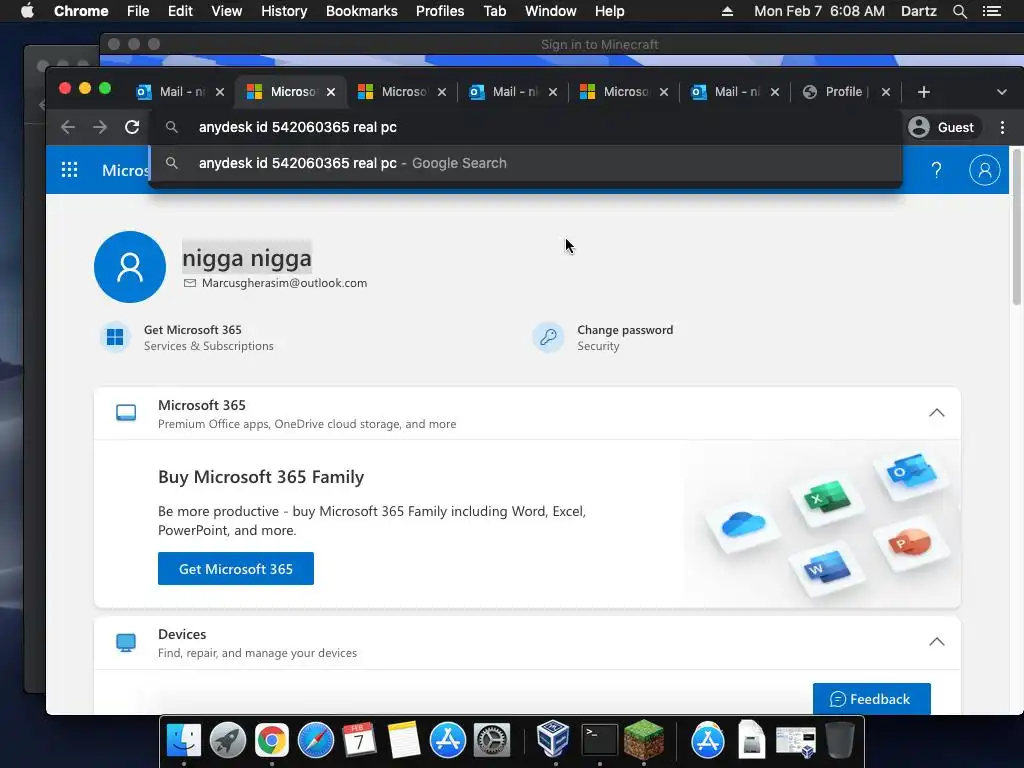Open System Preferences from the Dock

[491, 740]
